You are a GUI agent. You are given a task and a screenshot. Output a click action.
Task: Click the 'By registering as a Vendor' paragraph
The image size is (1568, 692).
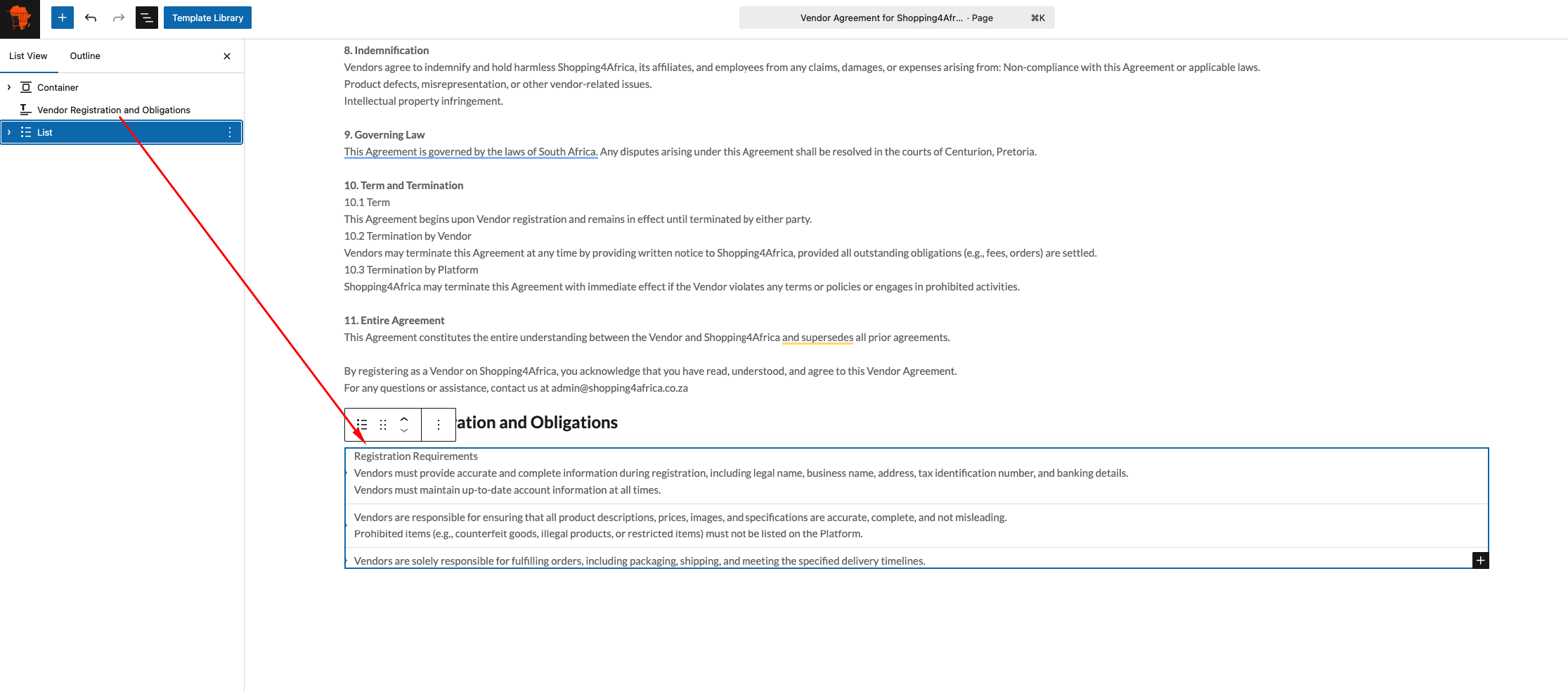coord(650,371)
